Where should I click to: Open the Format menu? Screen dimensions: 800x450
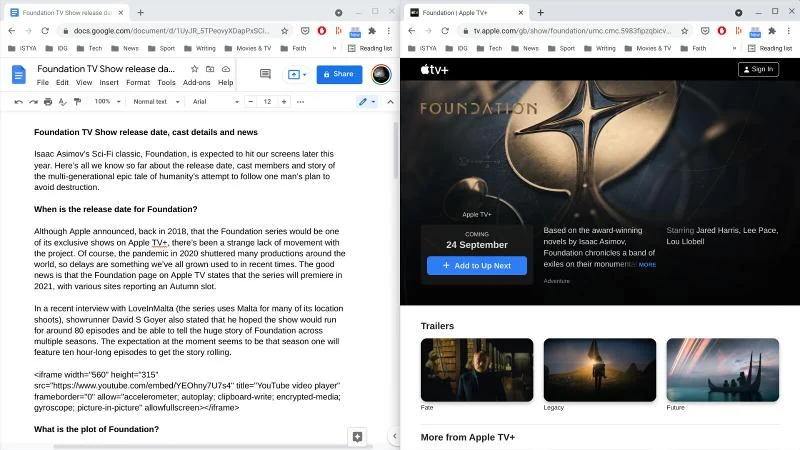pyautogui.click(x=138, y=82)
